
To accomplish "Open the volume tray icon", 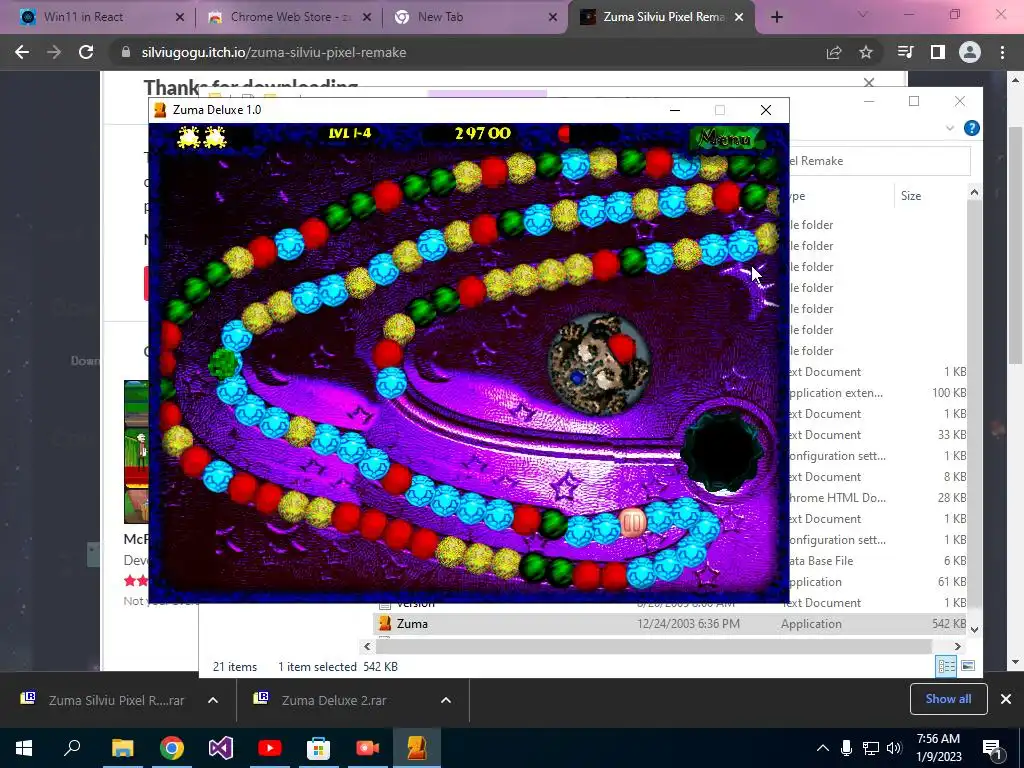I will tap(894, 748).
